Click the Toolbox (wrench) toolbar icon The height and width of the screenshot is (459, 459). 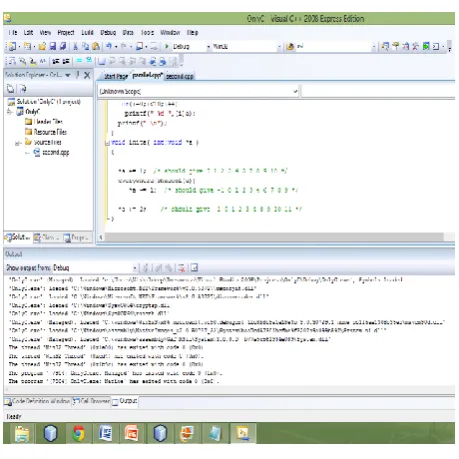point(415,46)
